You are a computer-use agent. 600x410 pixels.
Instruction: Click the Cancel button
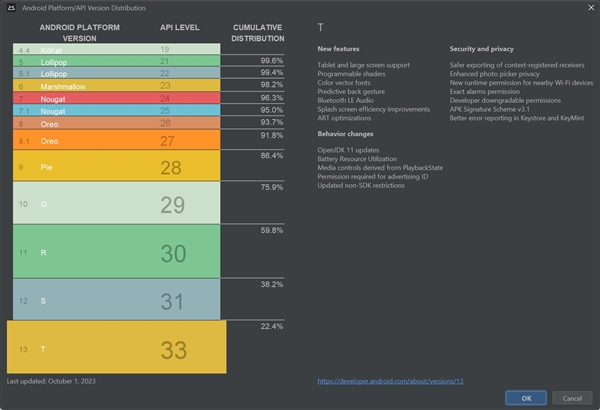pos(572,398)
